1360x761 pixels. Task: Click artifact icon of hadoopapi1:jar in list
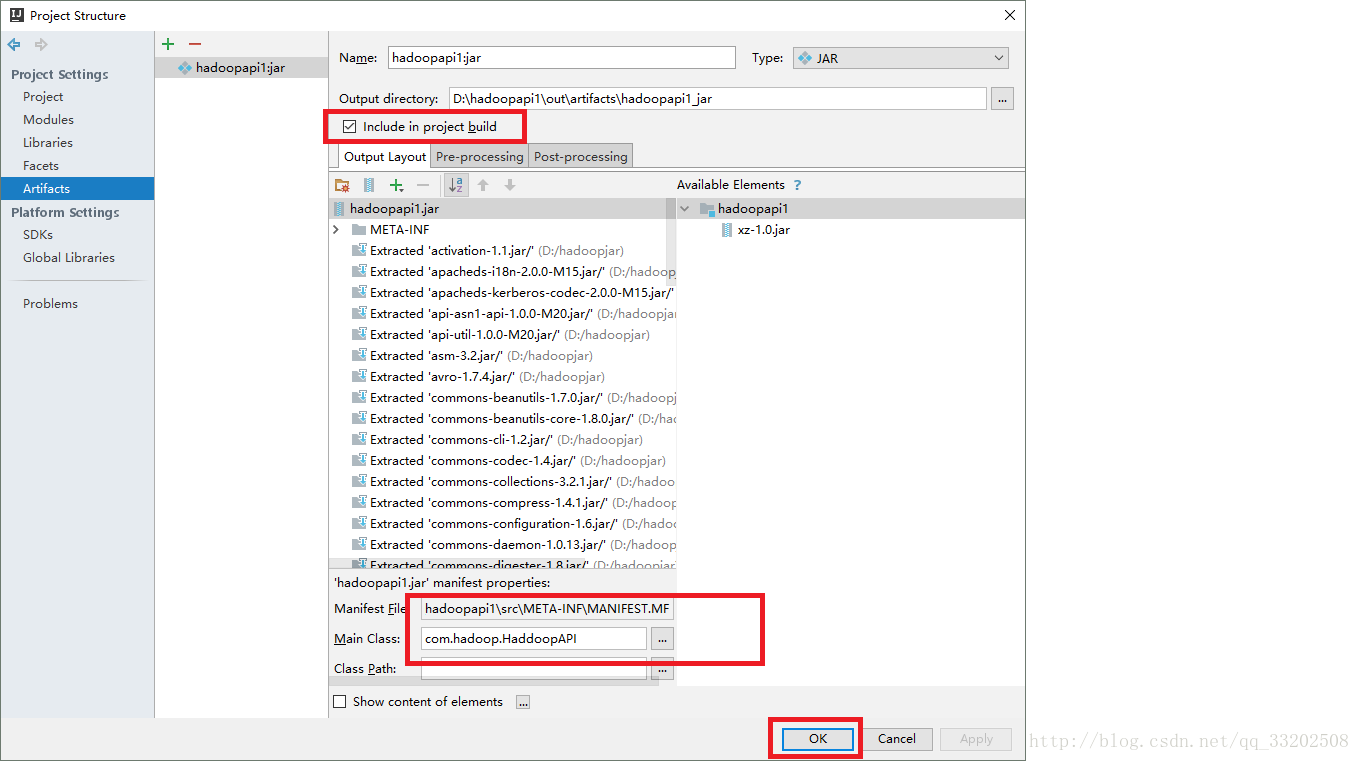click(185, 68)
